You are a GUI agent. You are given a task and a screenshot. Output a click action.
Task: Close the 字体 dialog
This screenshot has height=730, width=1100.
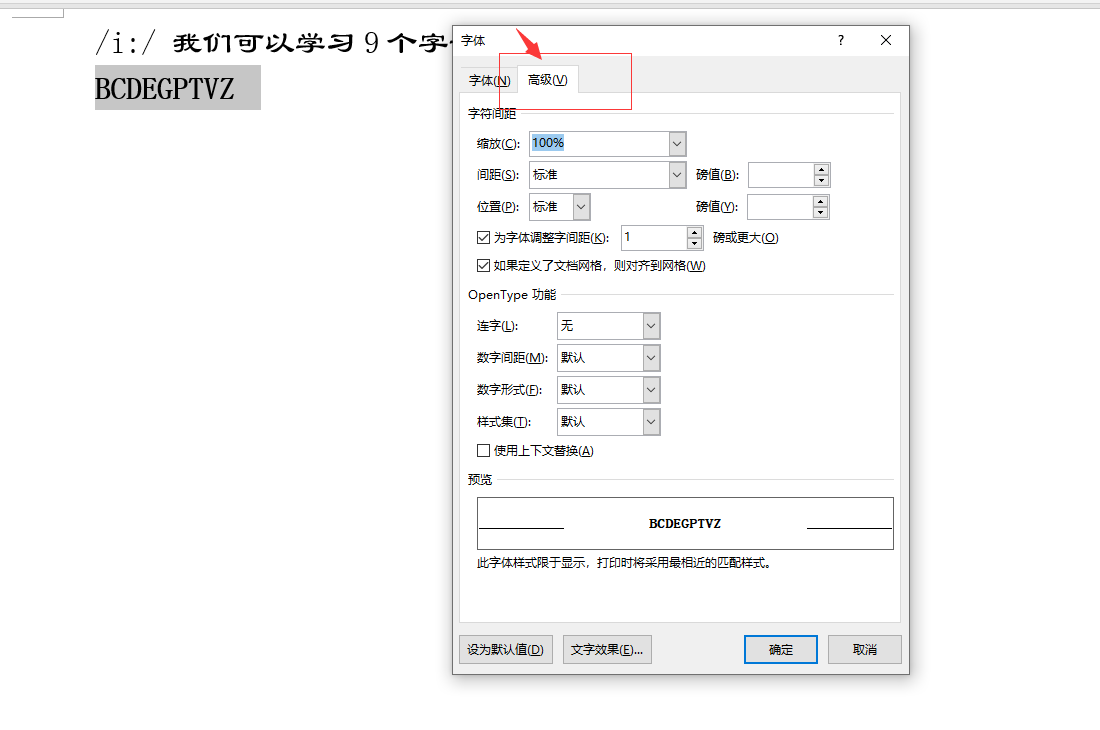click(886, 41)
